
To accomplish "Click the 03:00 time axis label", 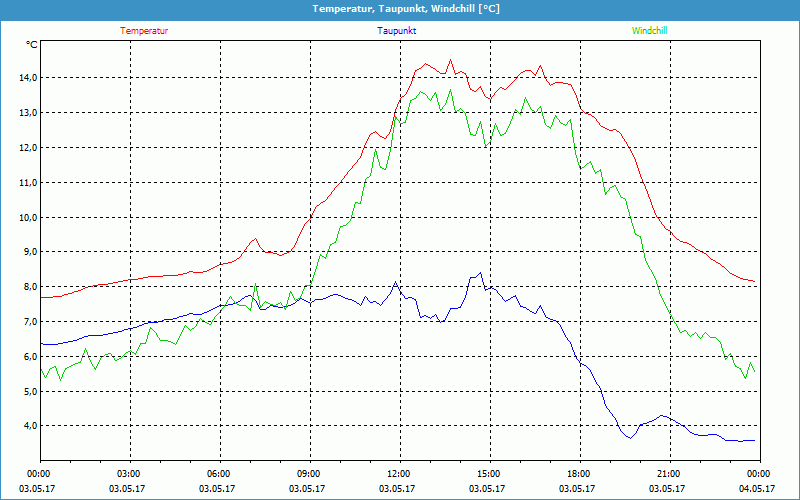I will tap(130, 474).
